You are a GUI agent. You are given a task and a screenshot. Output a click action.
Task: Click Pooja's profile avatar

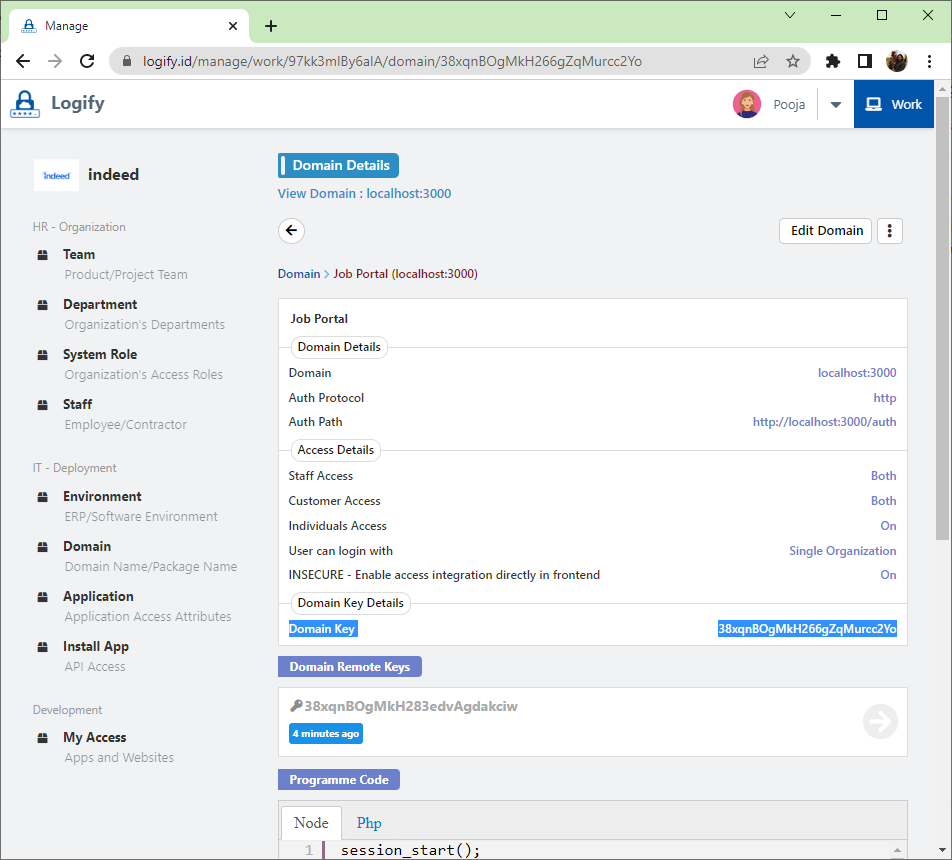tap(746, 104)
